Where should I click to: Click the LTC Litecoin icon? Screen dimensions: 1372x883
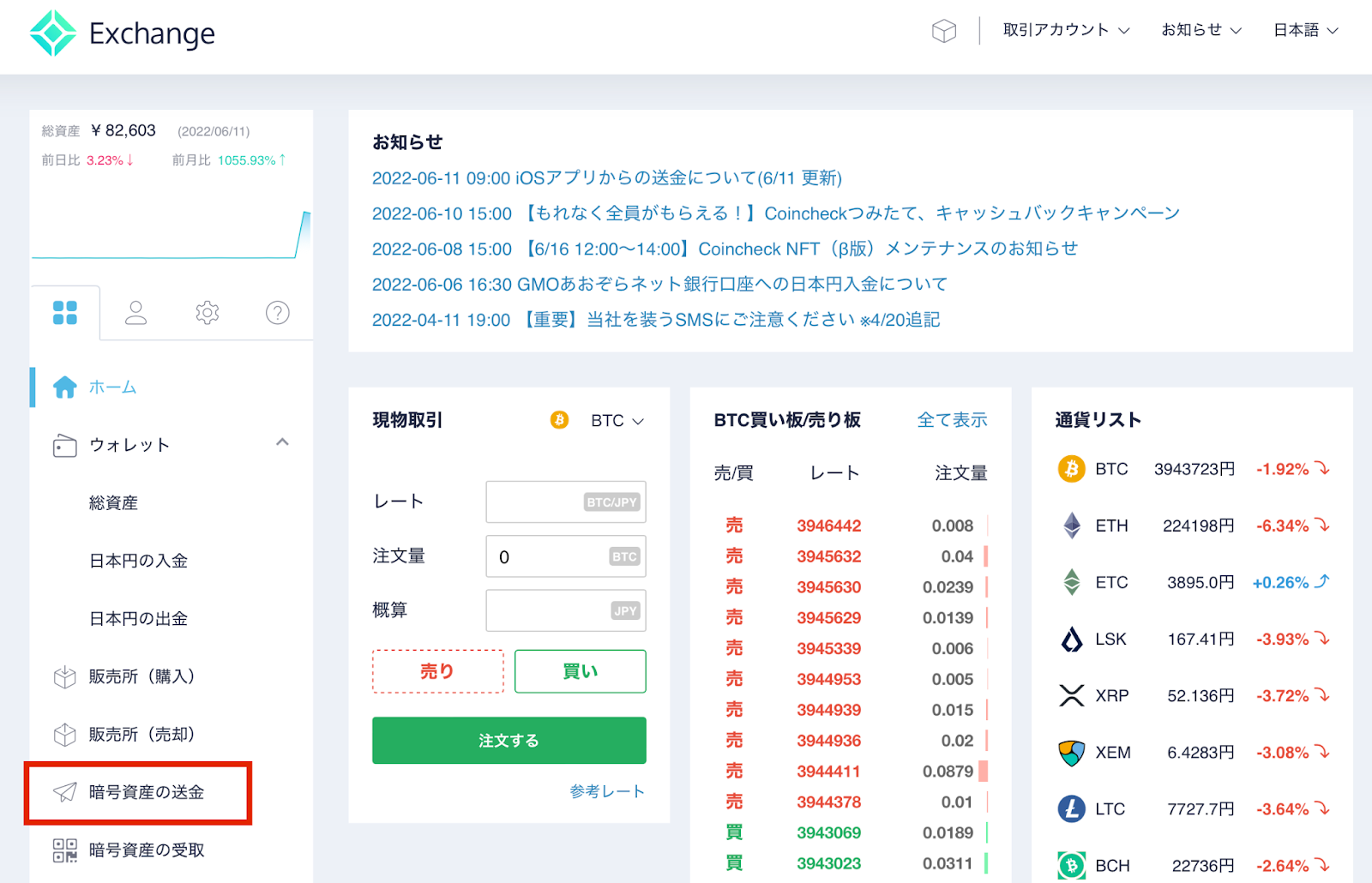[1071, 808]
